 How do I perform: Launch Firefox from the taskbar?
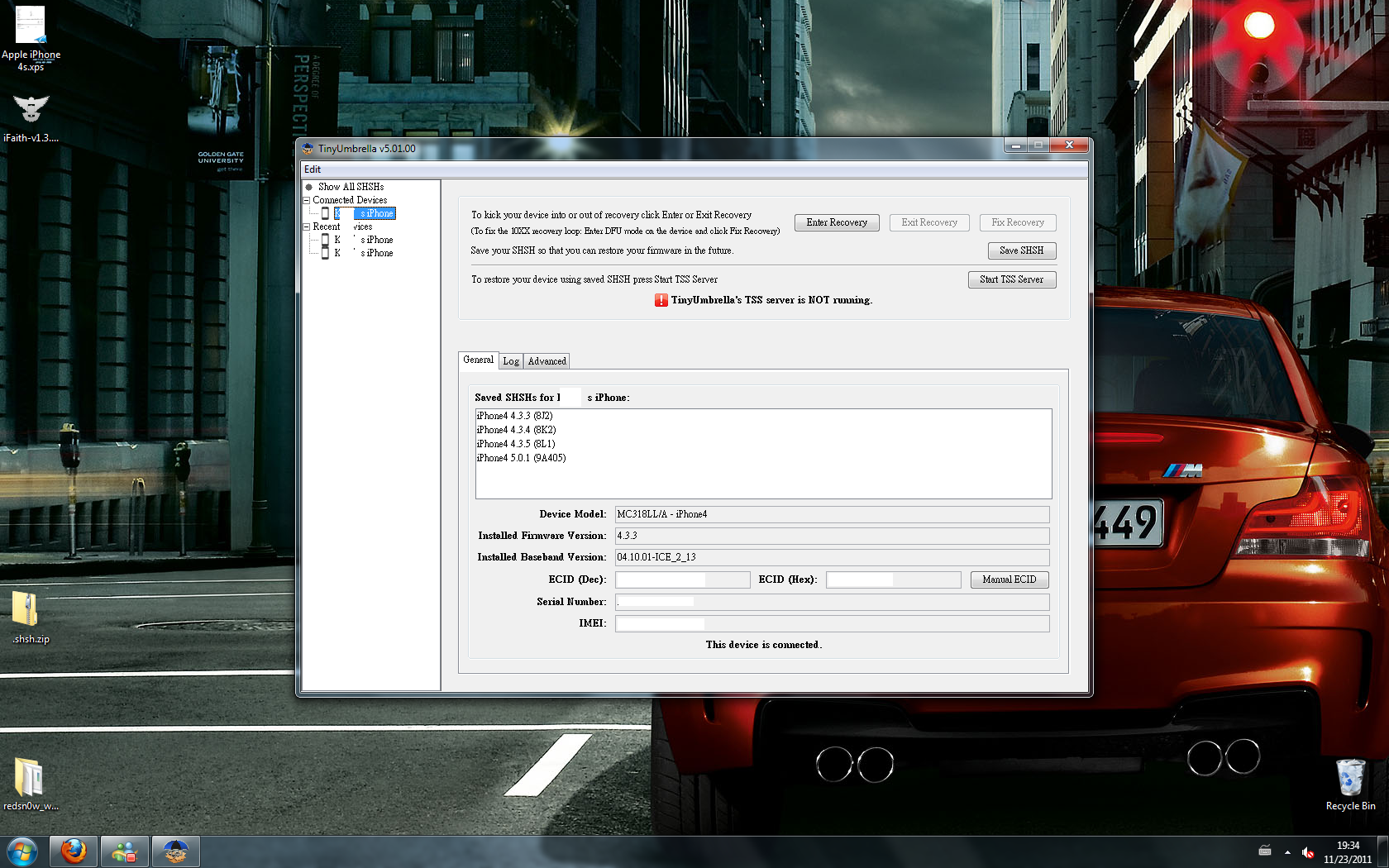pyautogui.click(x=74, y=851)
